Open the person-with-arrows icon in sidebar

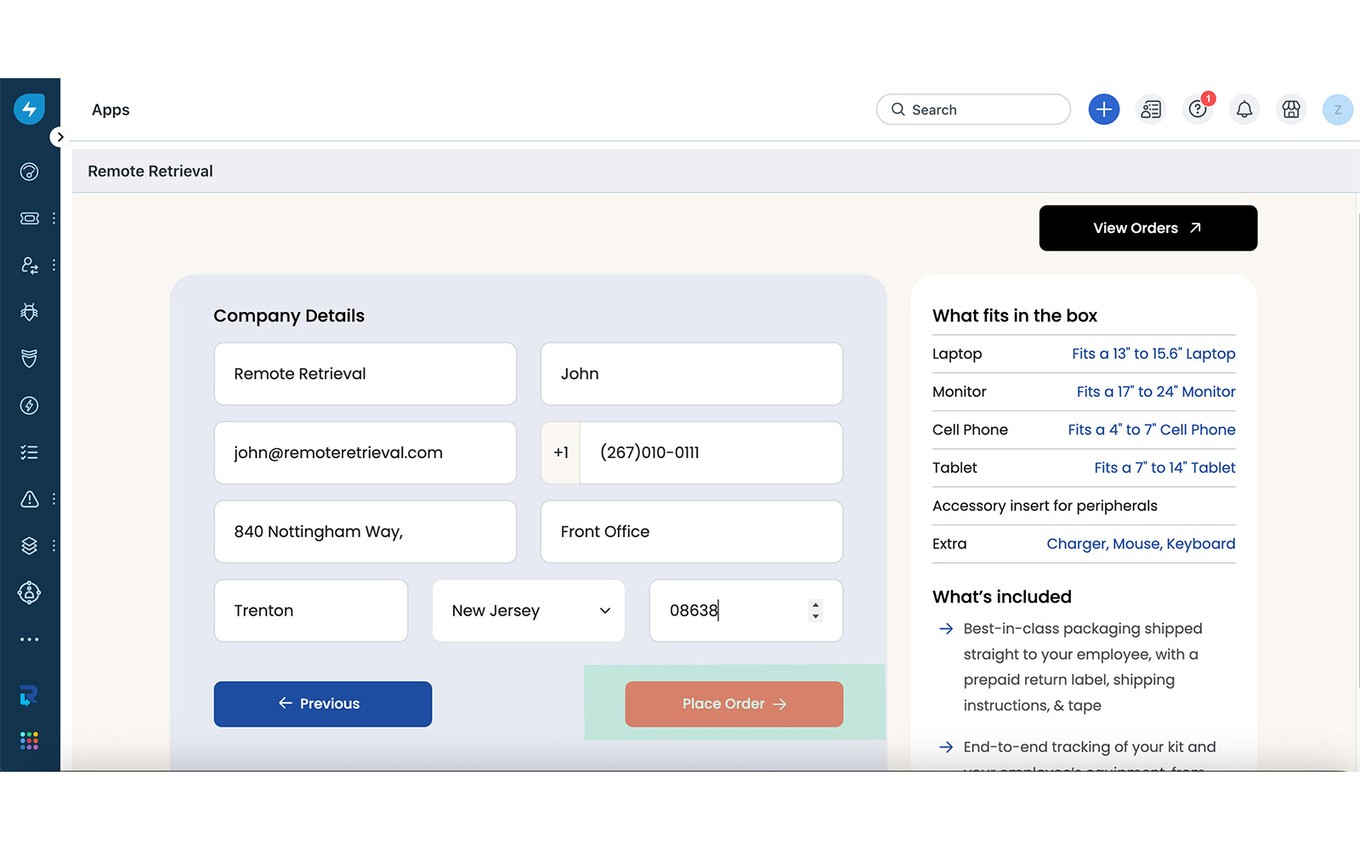pos(29,265)
